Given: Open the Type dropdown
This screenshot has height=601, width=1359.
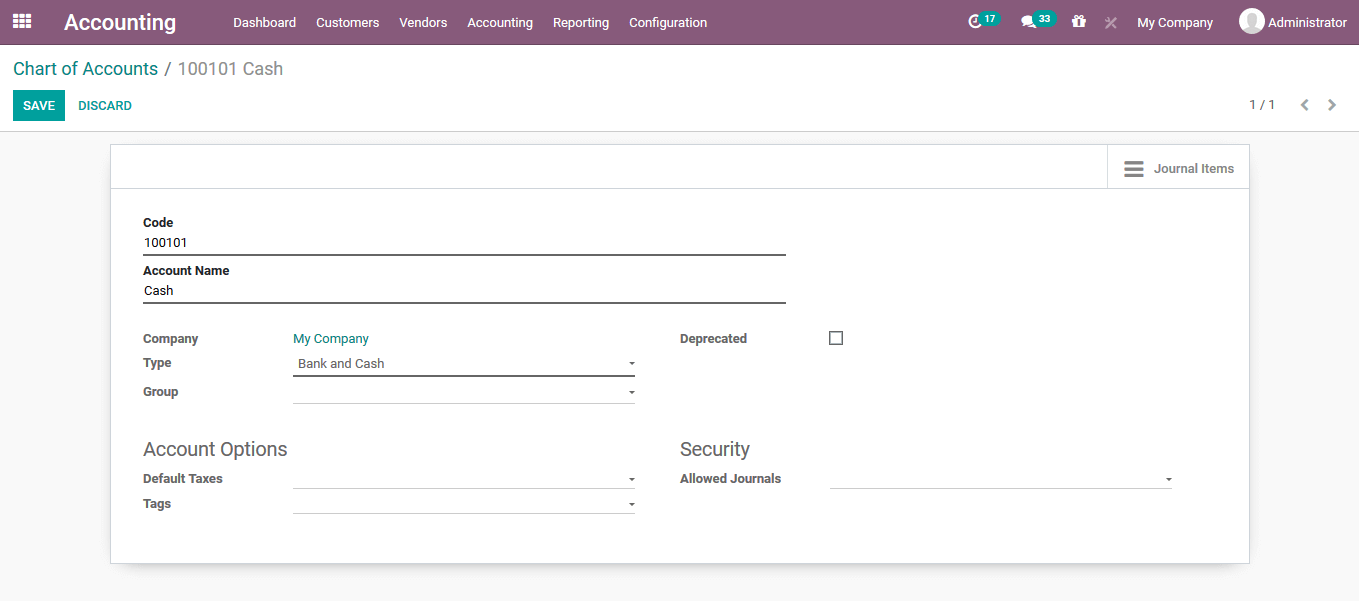Looking at the screenshot, I should click(x=631, y=363).
